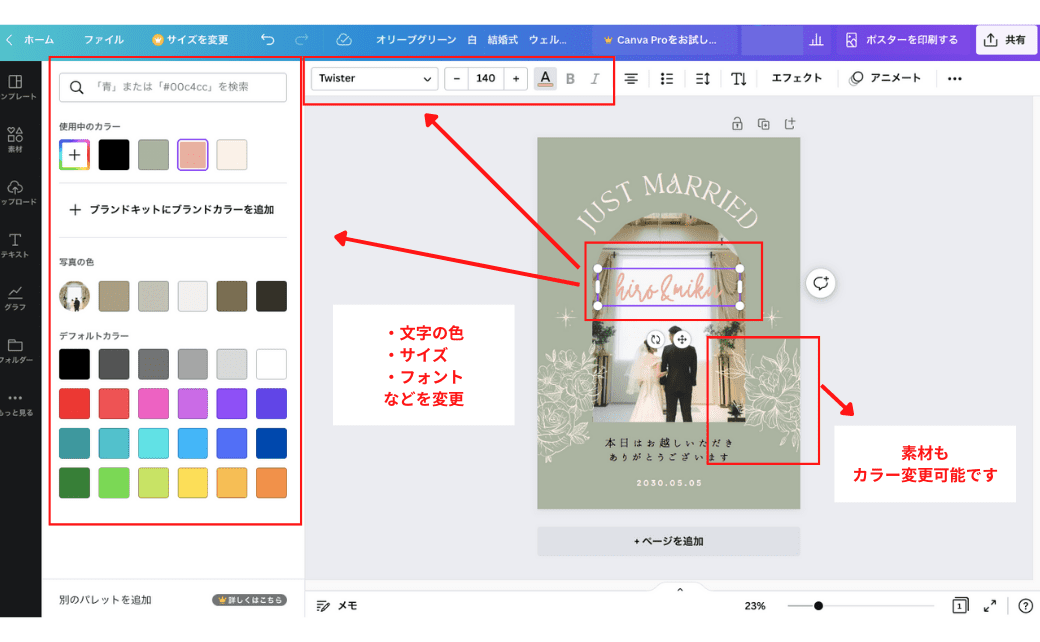Open the more options ellipsis menu
This screenshot has height=642, width=1040.
pos(954,78)
